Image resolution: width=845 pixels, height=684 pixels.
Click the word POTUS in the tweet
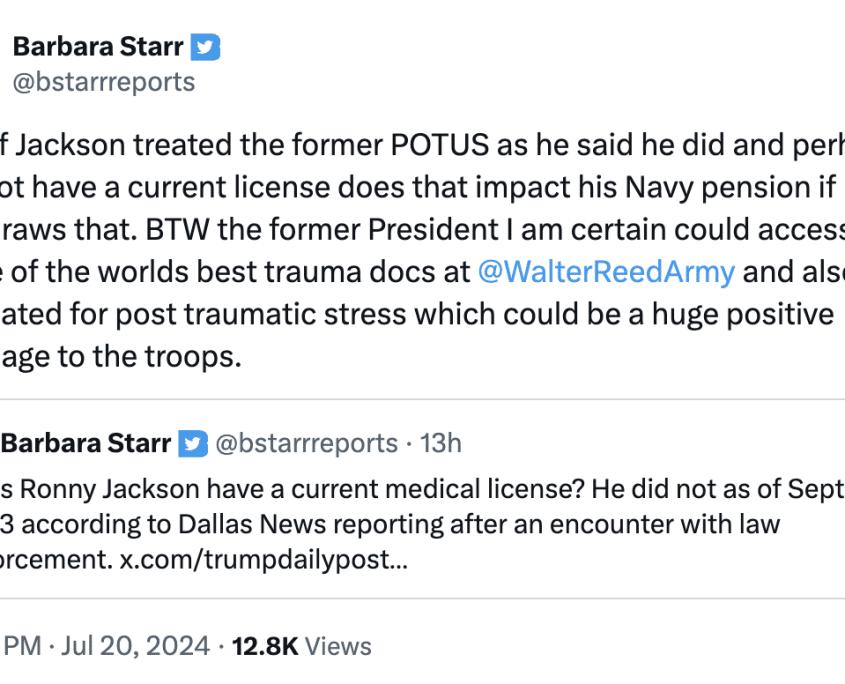440,145
